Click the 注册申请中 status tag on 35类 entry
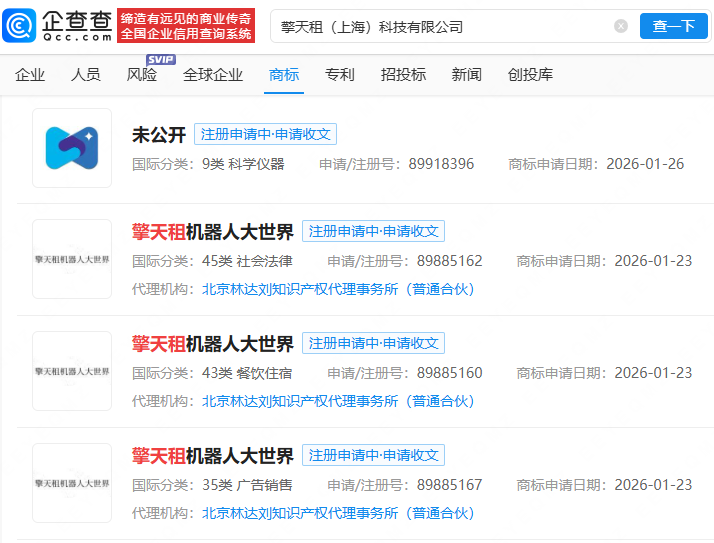714x543 pixels. (x=373, y=455)
